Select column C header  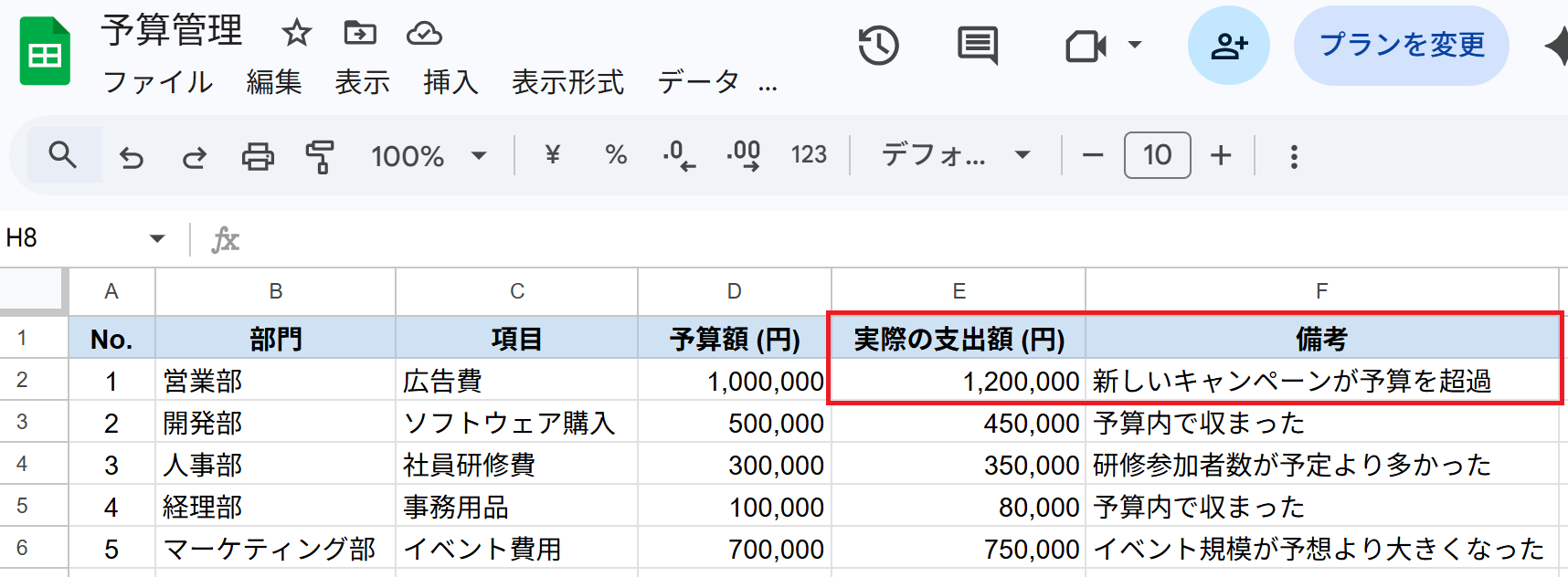(517, 291)
